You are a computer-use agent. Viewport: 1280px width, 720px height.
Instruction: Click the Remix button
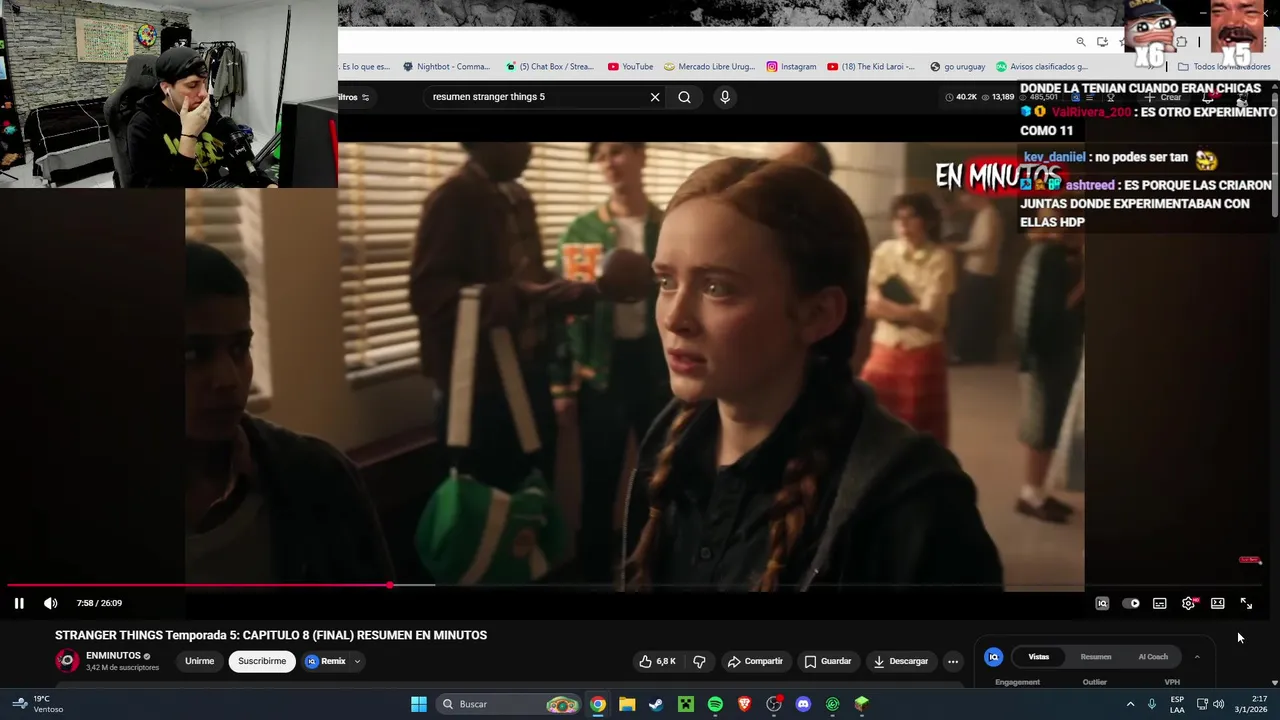click(x=326, y=661)
